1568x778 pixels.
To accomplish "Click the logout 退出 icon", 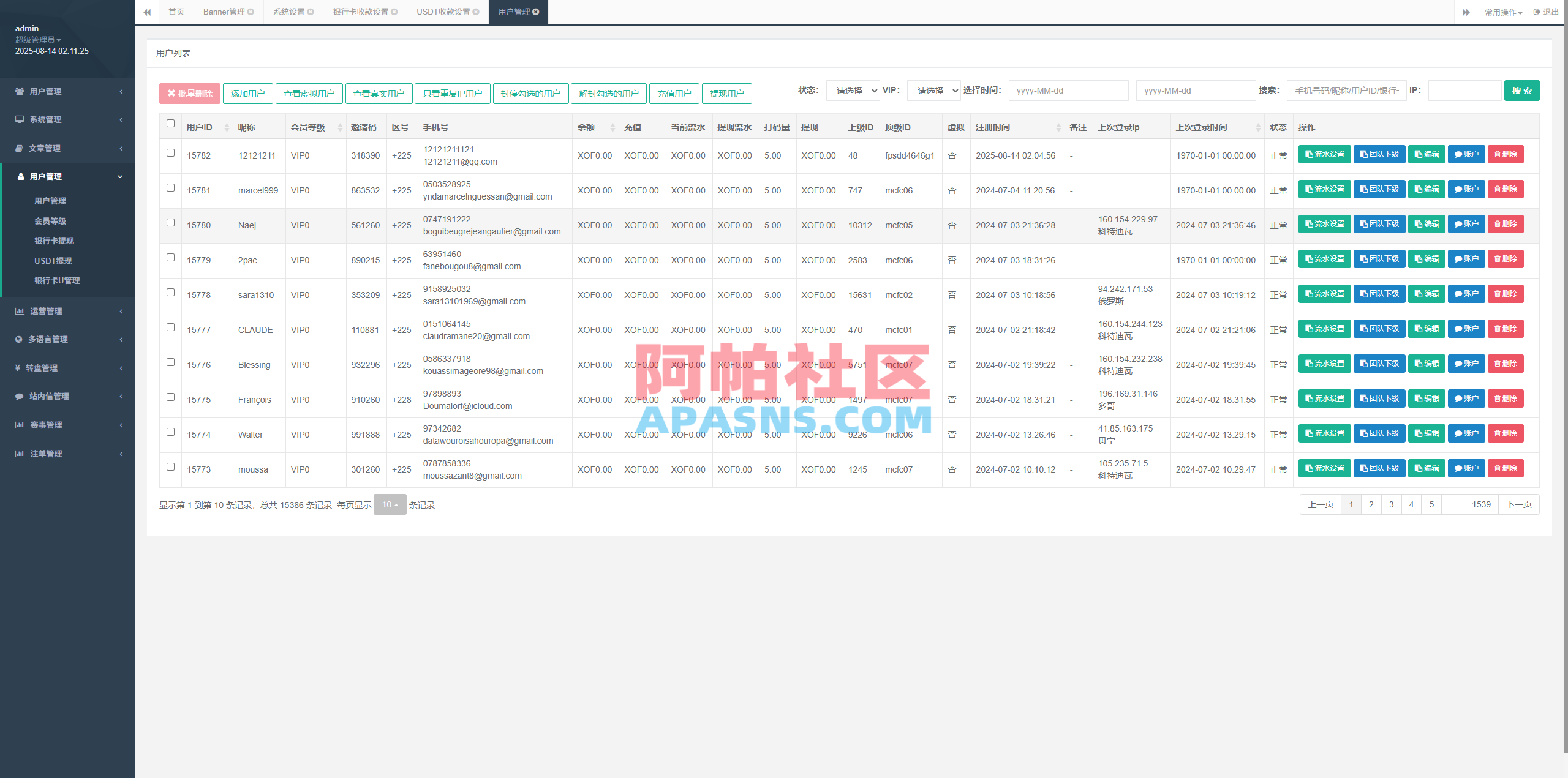I will 1537,12.
